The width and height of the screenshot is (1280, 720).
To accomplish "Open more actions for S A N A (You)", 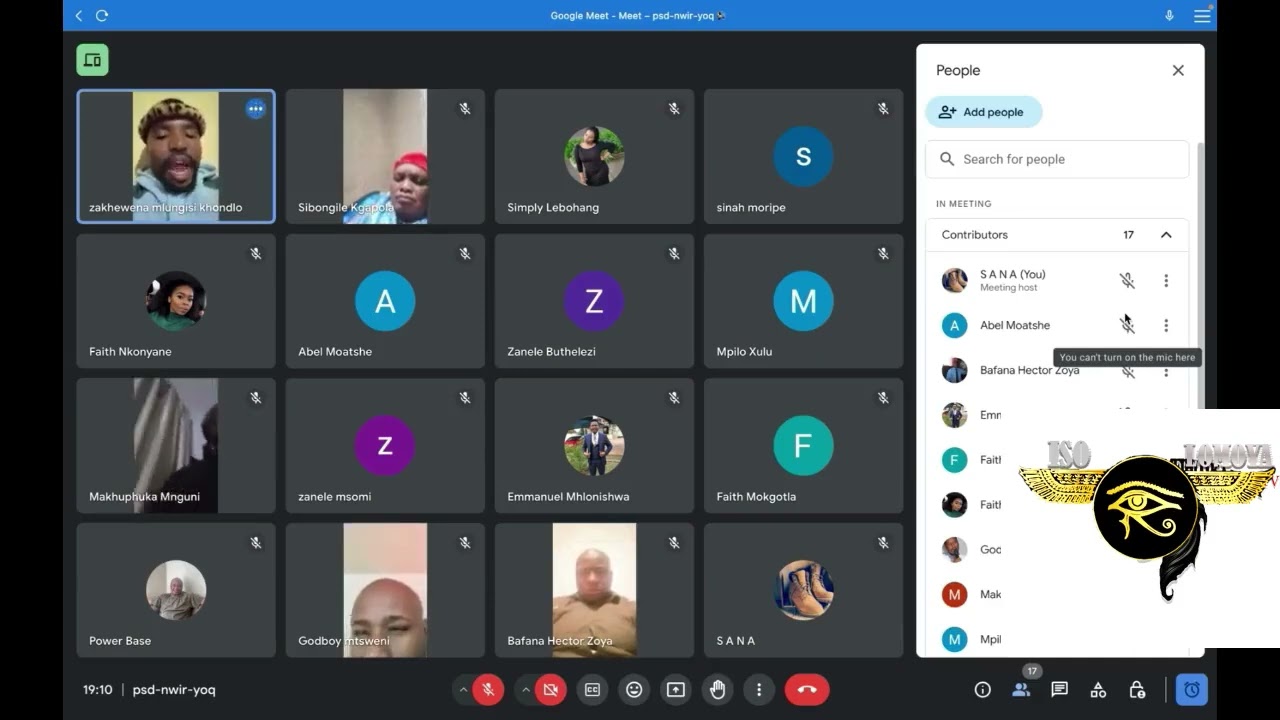I will pyautogui.click(x=1166, y=281).
